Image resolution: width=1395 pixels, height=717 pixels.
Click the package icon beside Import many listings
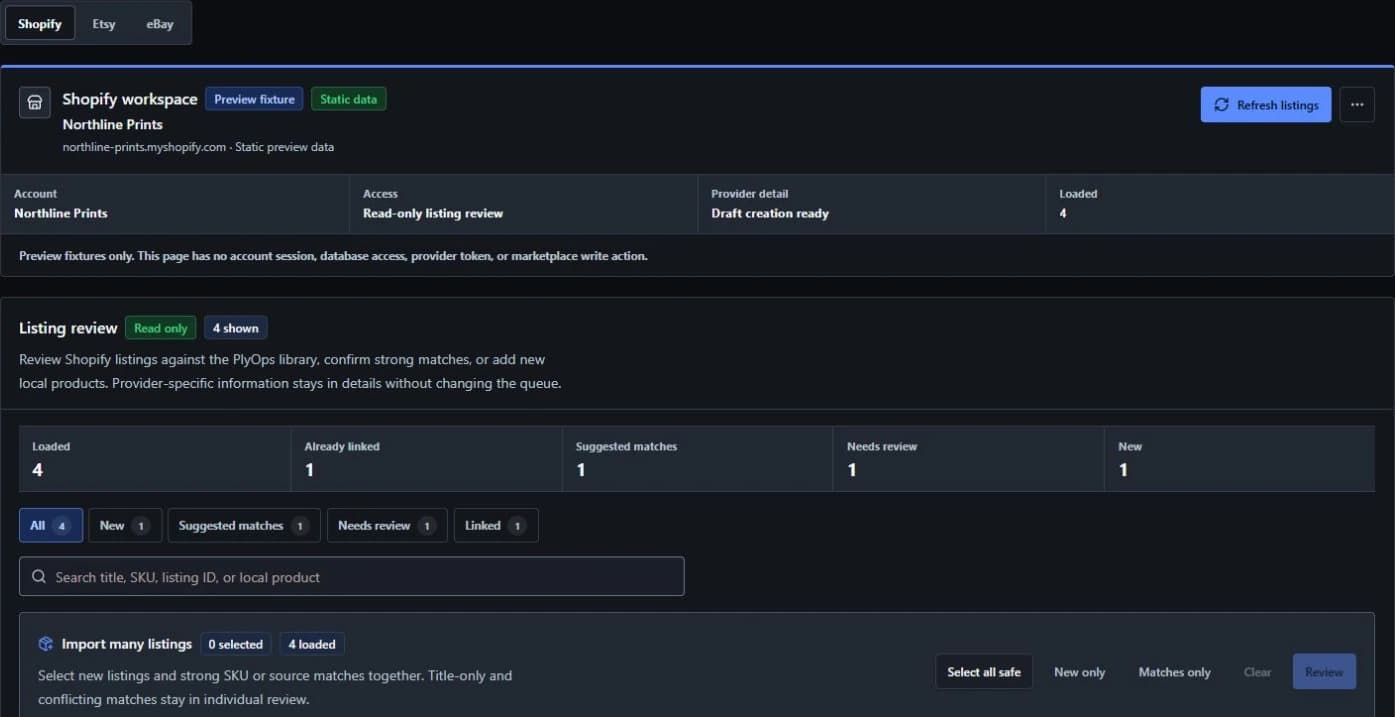(x=46, y=644)
